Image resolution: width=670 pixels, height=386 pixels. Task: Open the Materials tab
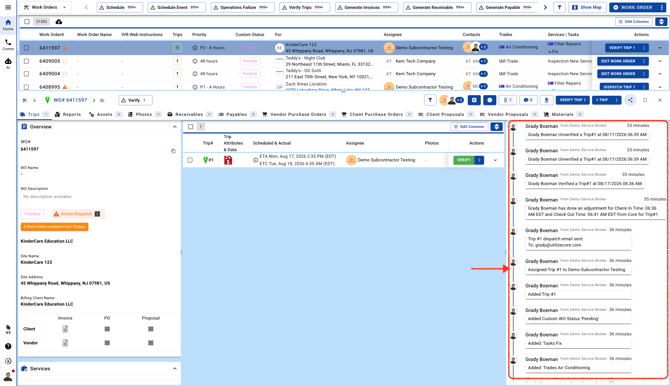coord(563,115)
